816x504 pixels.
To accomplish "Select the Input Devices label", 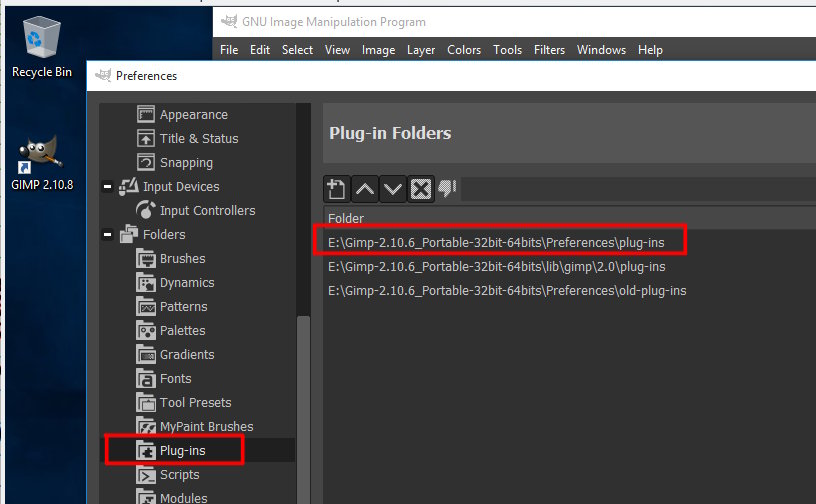I will coord(181,186).
